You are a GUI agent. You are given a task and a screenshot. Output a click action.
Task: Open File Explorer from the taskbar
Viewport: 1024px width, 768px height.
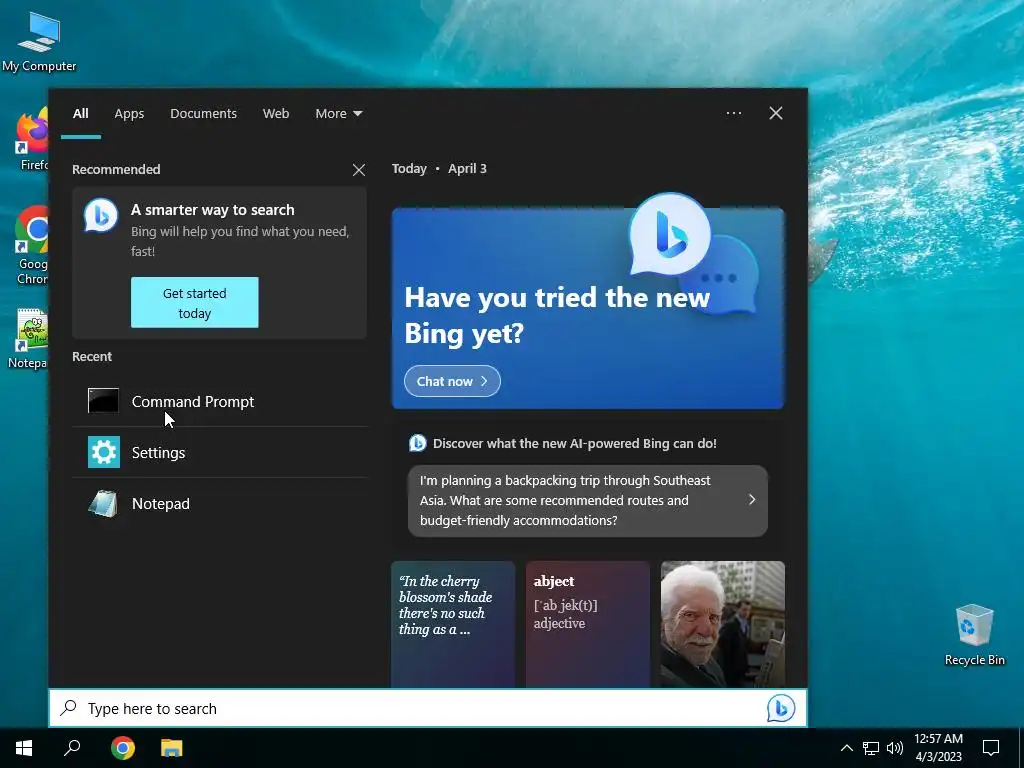[x=172, y=748]
